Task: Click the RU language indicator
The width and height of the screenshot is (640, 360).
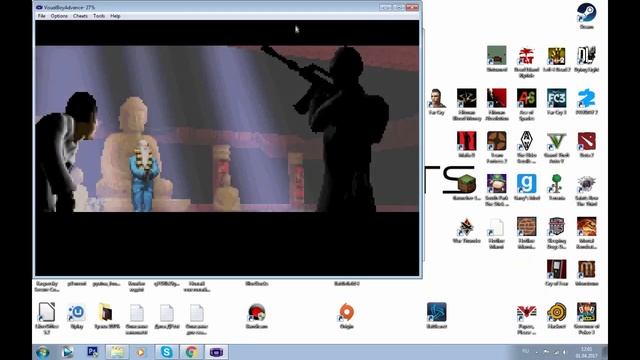Action: [x=526, y=351]
